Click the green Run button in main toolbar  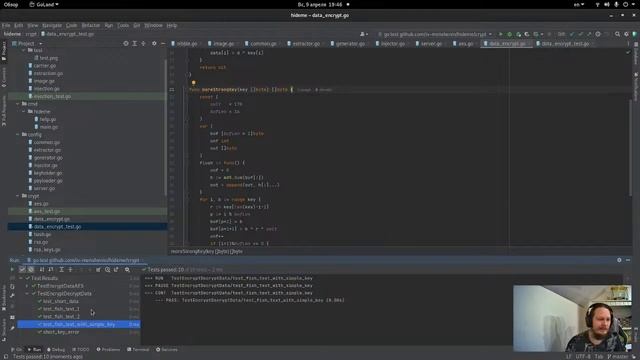[x=500, y=34]
